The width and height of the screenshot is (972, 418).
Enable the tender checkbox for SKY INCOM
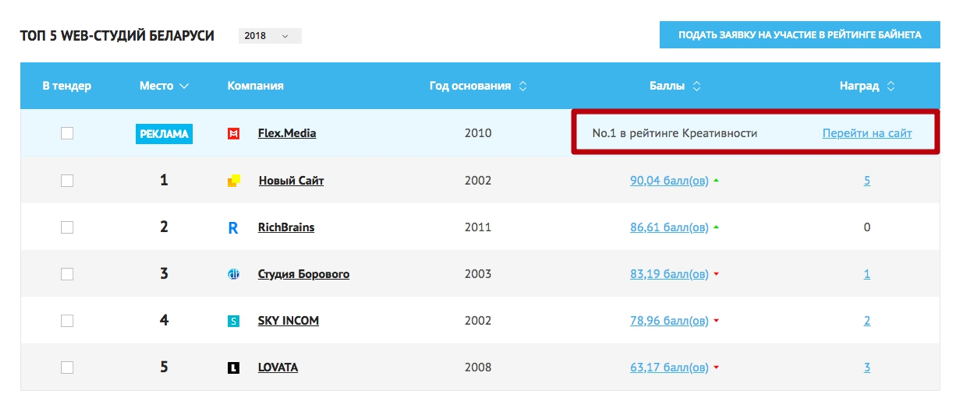67,321
